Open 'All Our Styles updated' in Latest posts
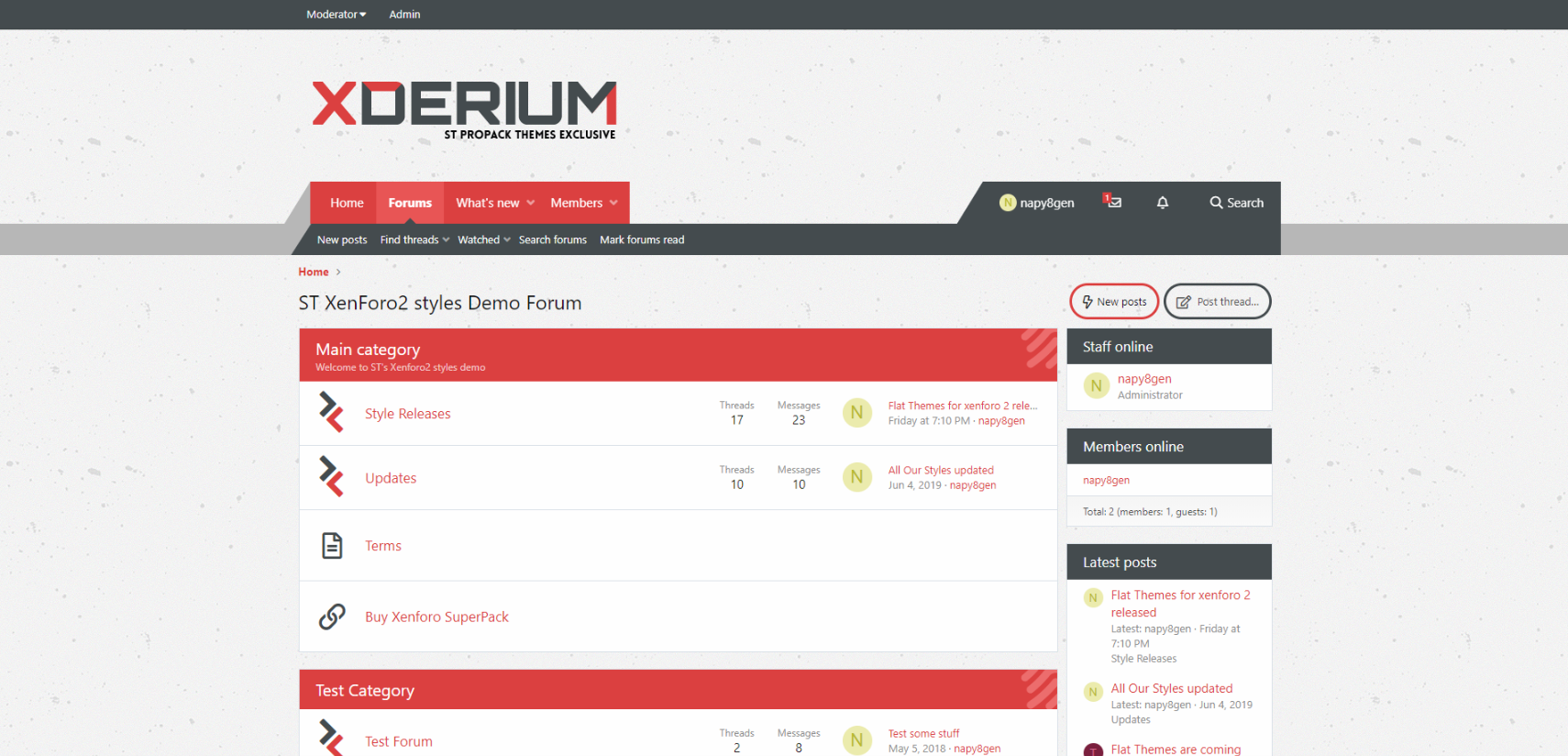Screen dimensions: 1568x756 (1171, 688)
